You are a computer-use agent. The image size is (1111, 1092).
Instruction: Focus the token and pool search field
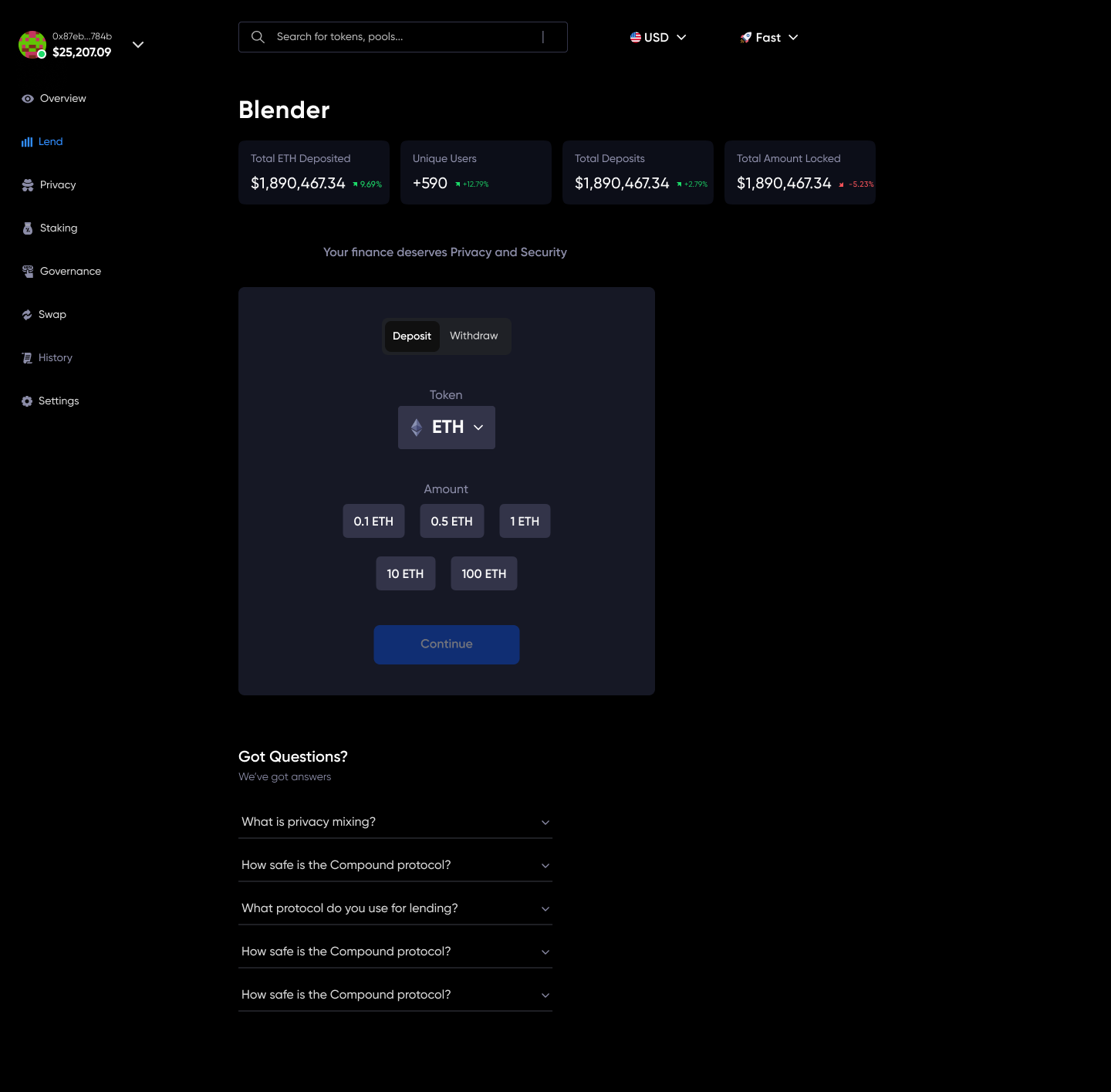[x=403, y=37]
